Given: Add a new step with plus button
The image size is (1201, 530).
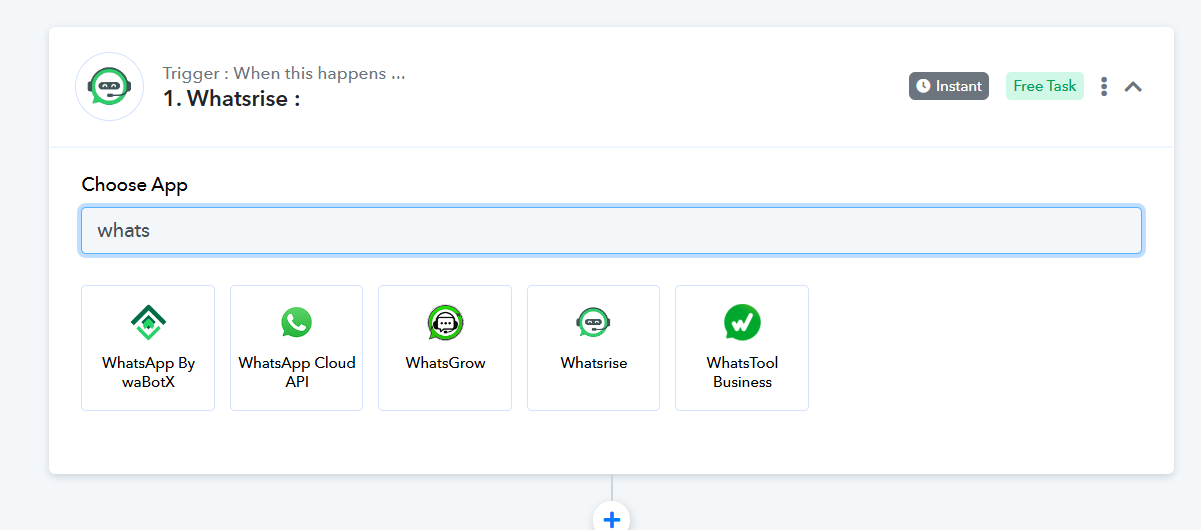Looking at the screenshot, I should coord(612,518).
